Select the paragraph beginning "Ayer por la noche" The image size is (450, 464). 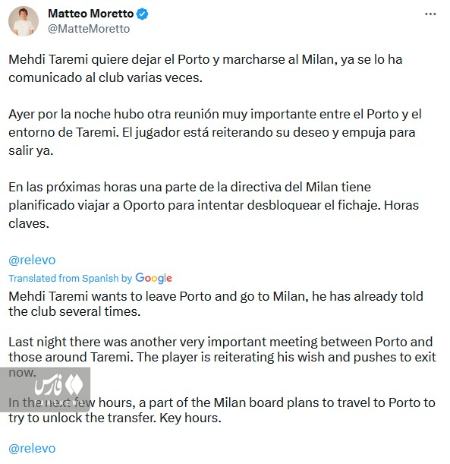[x=215, y=132]
